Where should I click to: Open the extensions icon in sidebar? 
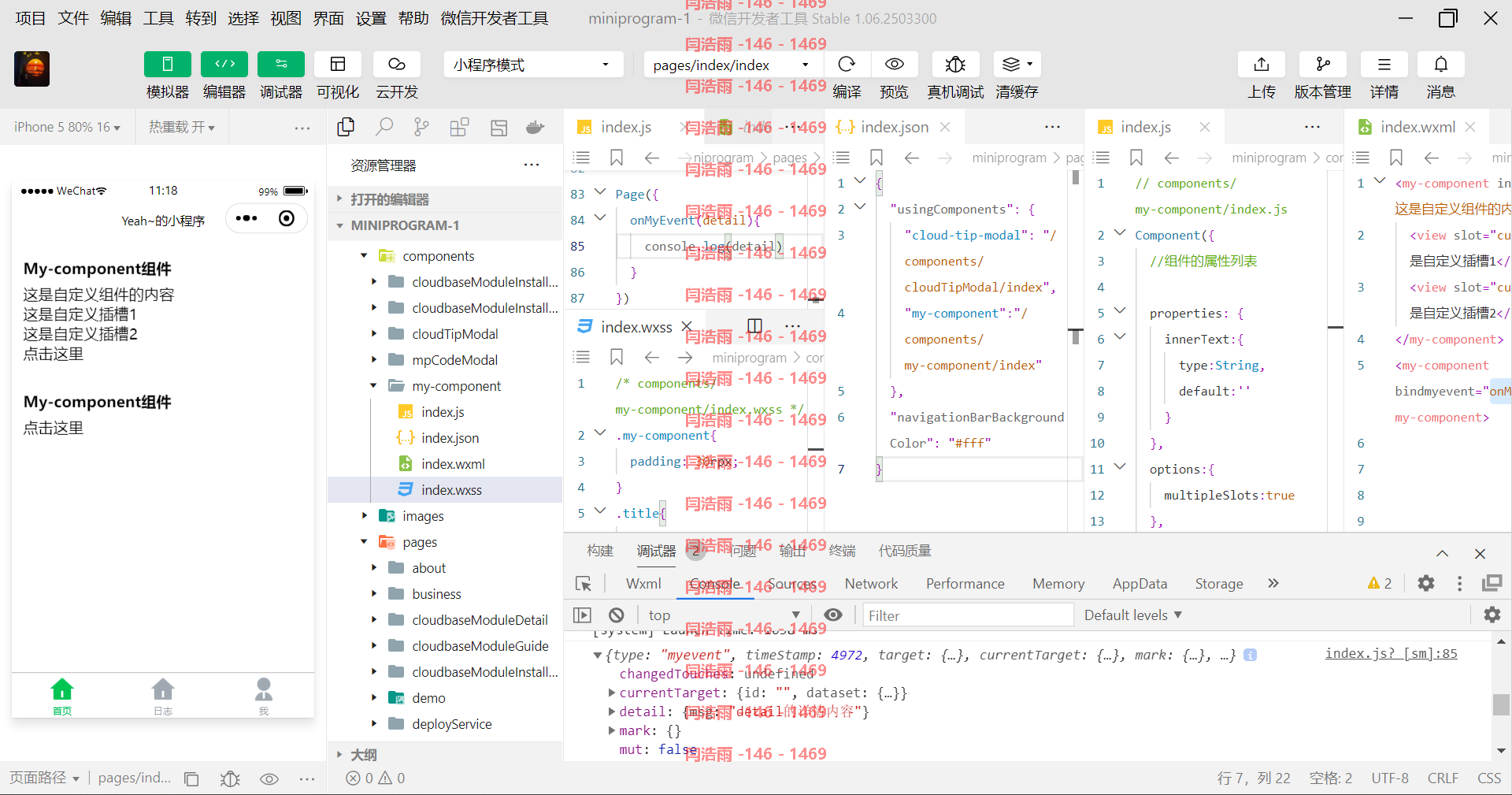click(x=460, y=127)
